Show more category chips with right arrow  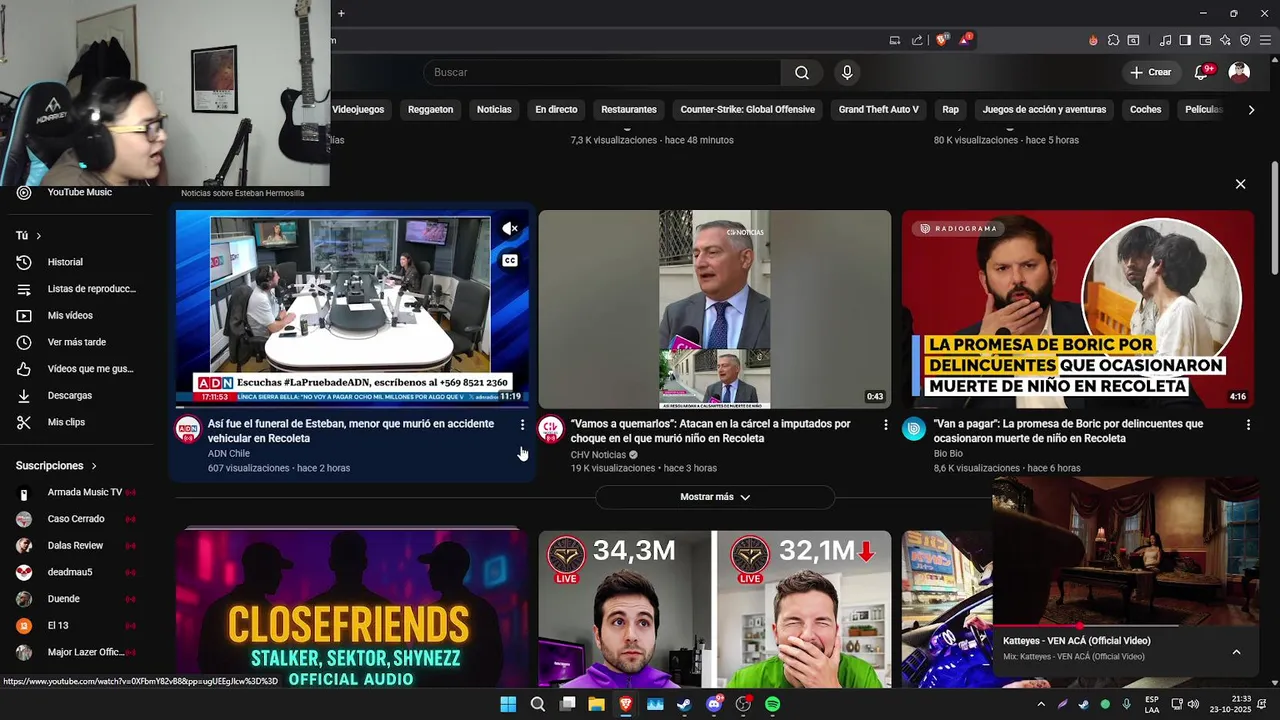[1251, 110]
